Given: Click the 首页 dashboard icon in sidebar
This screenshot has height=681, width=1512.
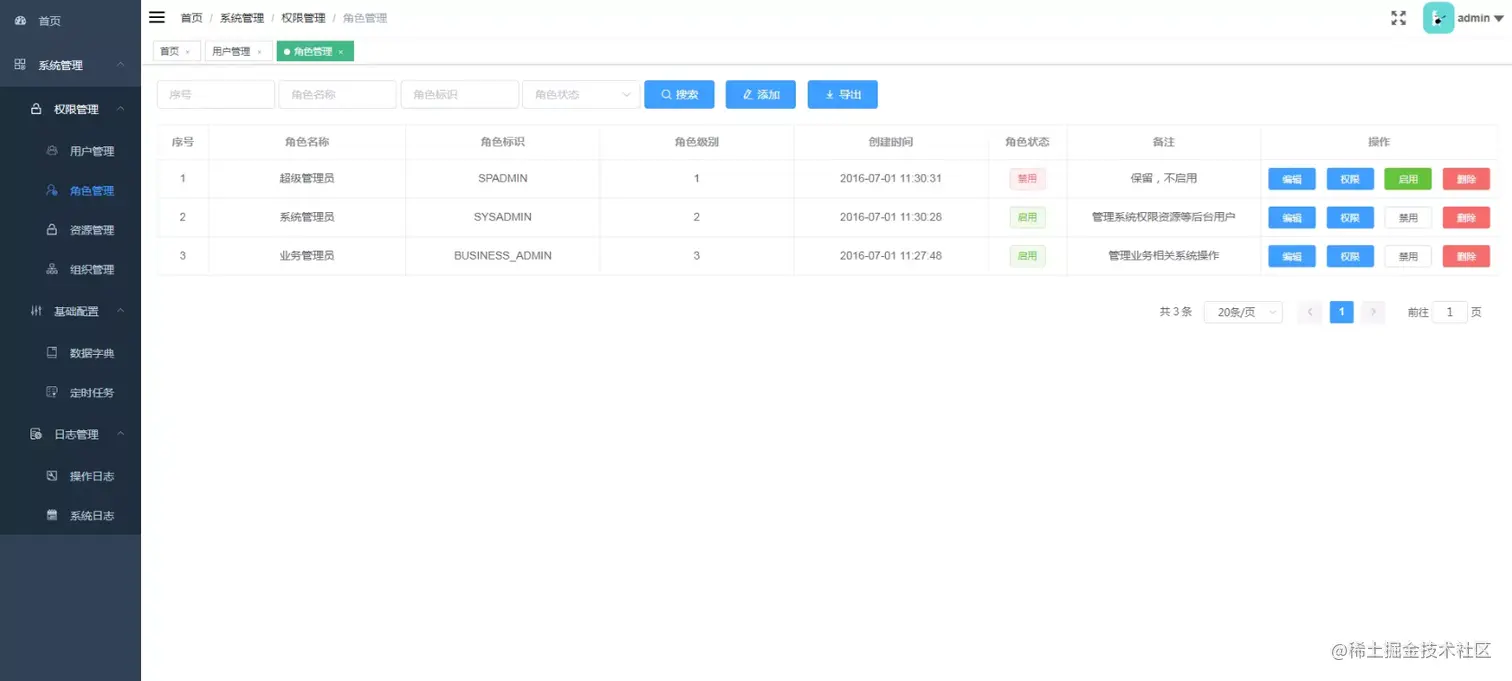Looking at the screenshot, I should [x=20, y=20].
